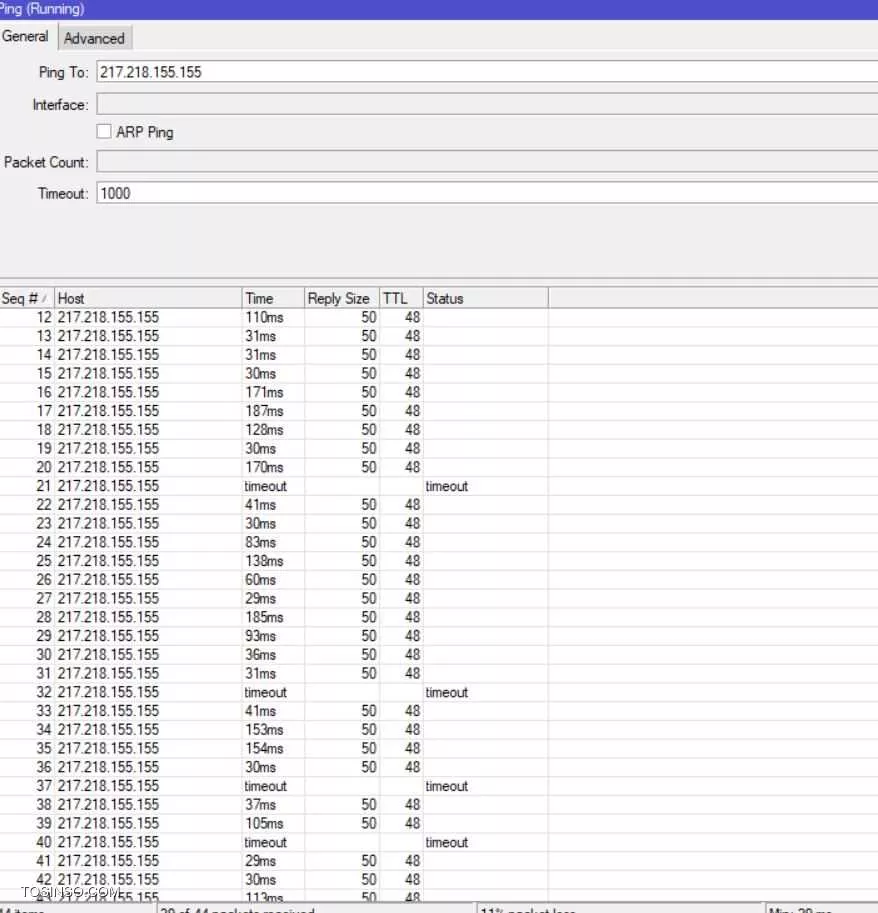Screen dimensions: 878x913
Task: Switch to the Advanced tab
Action: (x=94, y=38)
